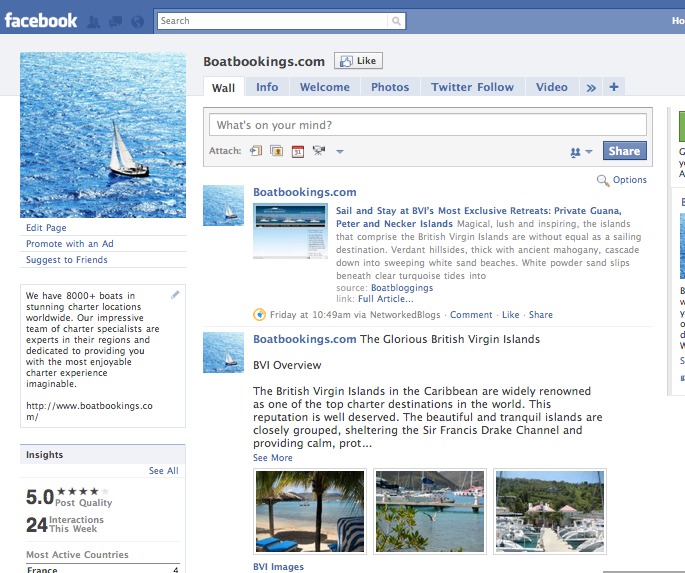This screenshot has width=685, height=573.
Task: Open the BVI Images album link
Action: [278, 567]
